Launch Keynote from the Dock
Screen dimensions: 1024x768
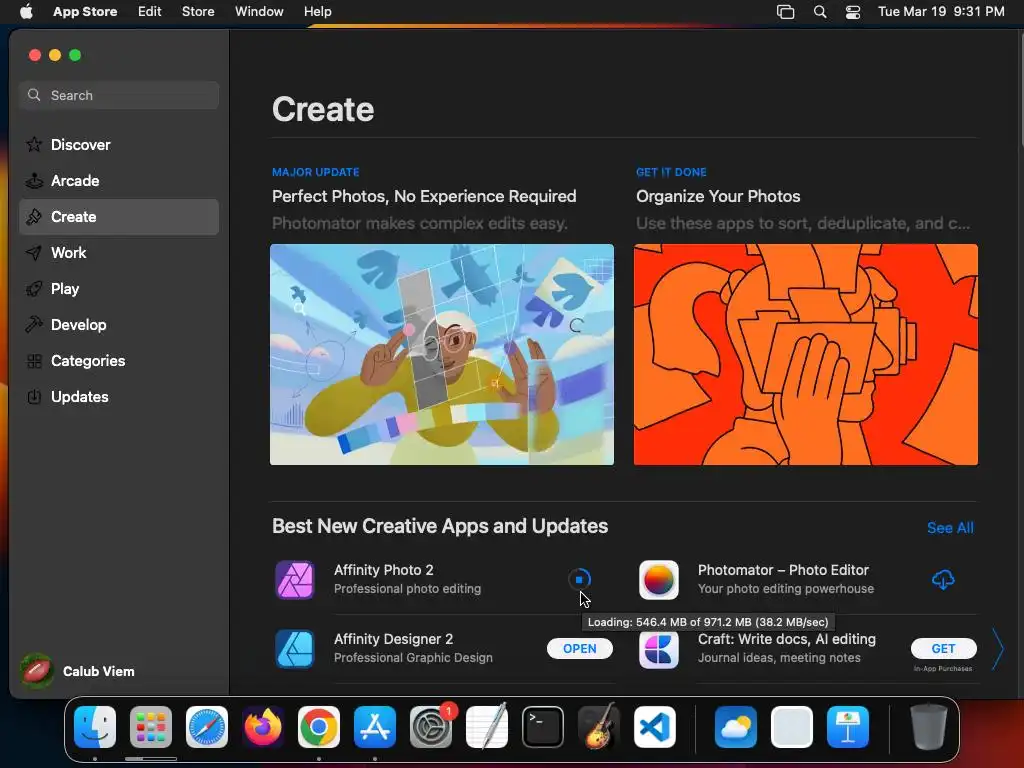coord(848,727)
